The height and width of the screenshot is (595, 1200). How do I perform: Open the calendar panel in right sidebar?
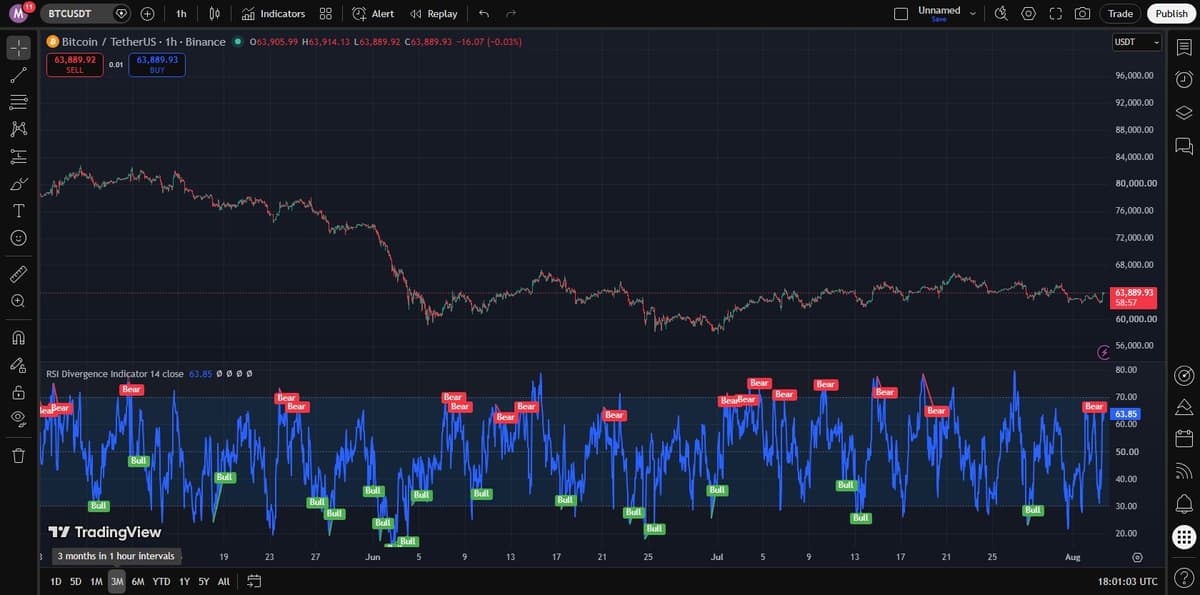[1184, 438]
